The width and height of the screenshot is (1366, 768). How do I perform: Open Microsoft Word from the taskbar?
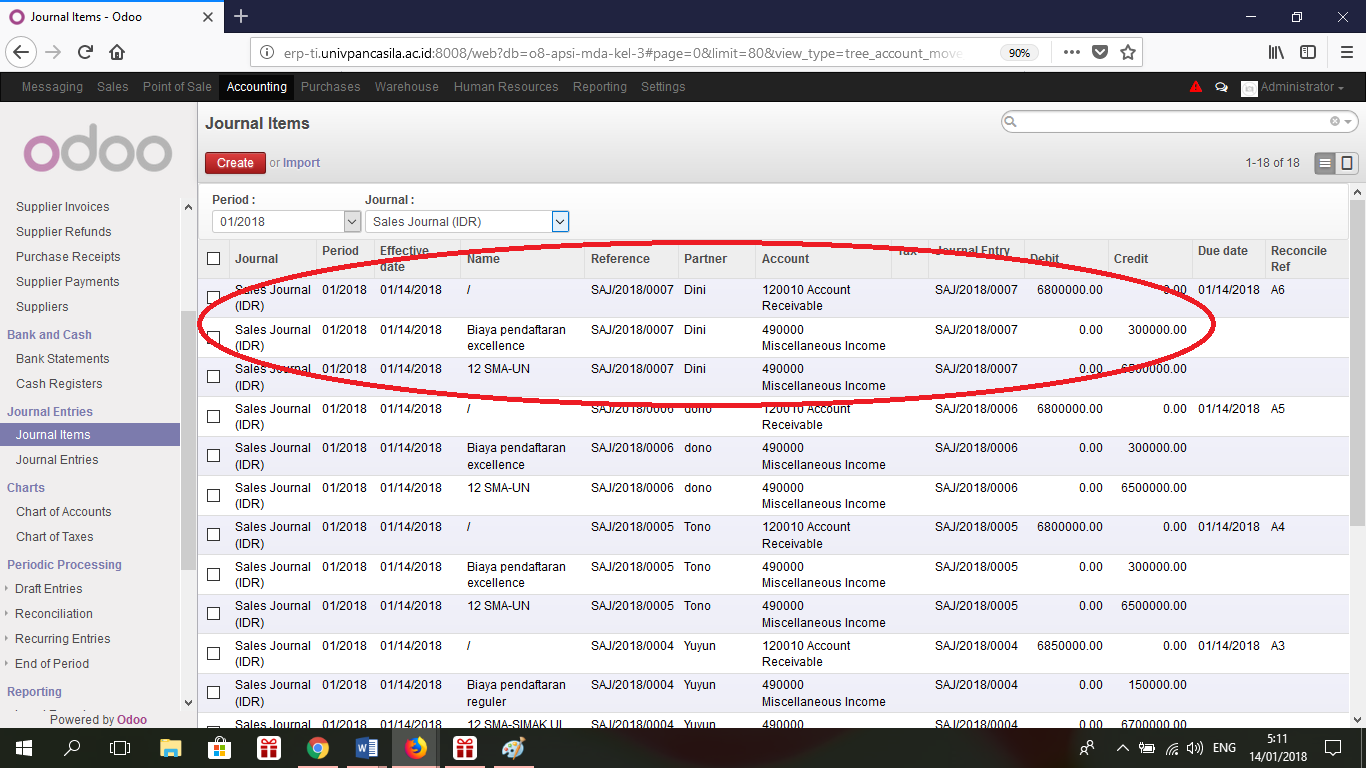pos(366,748)
